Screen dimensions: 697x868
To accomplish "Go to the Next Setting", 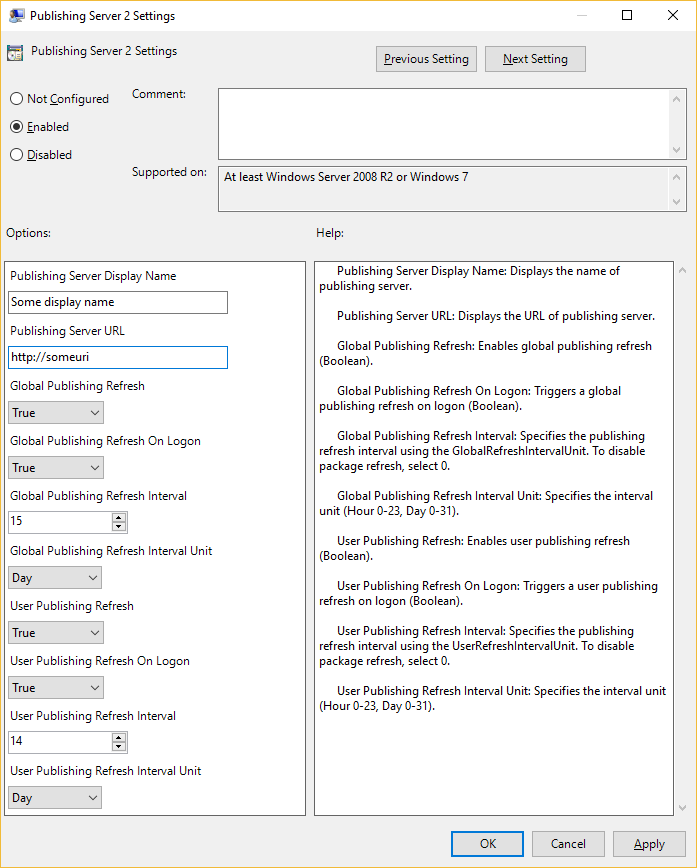I will click(535, 59).
